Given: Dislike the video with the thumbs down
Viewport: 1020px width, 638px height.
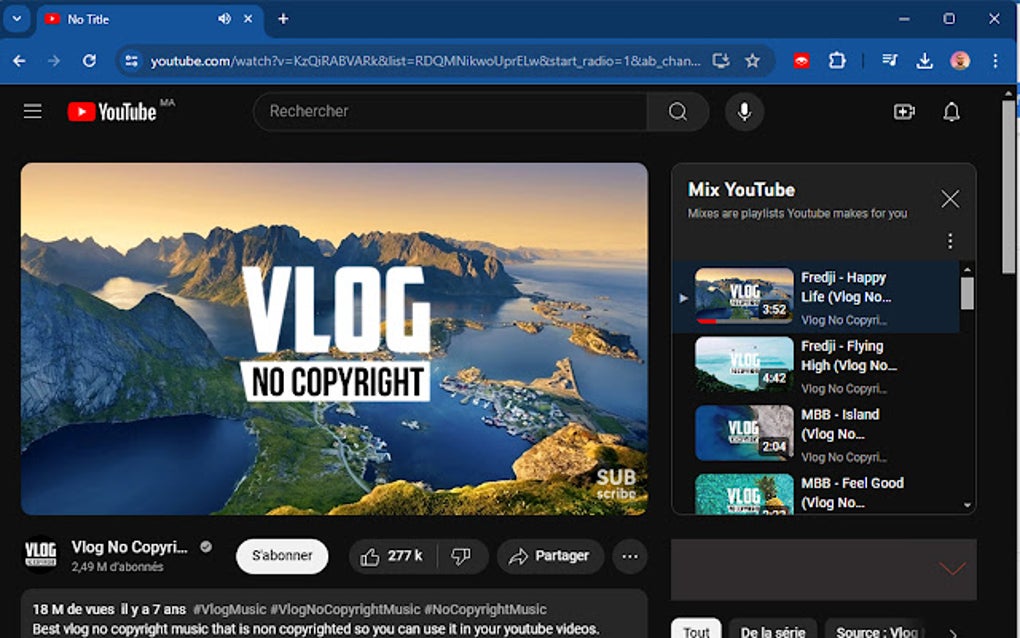Looking at the screenshot, I should click(461, 556).
